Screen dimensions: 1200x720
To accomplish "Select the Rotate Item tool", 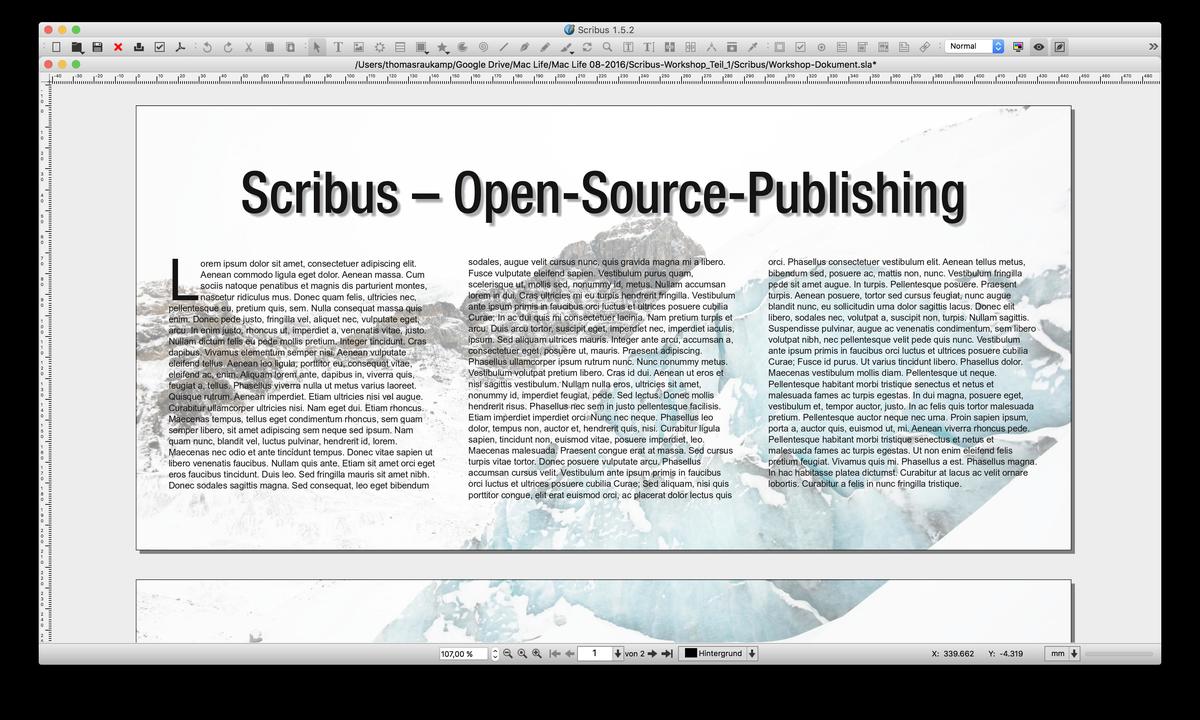I will tap(587, 47).
